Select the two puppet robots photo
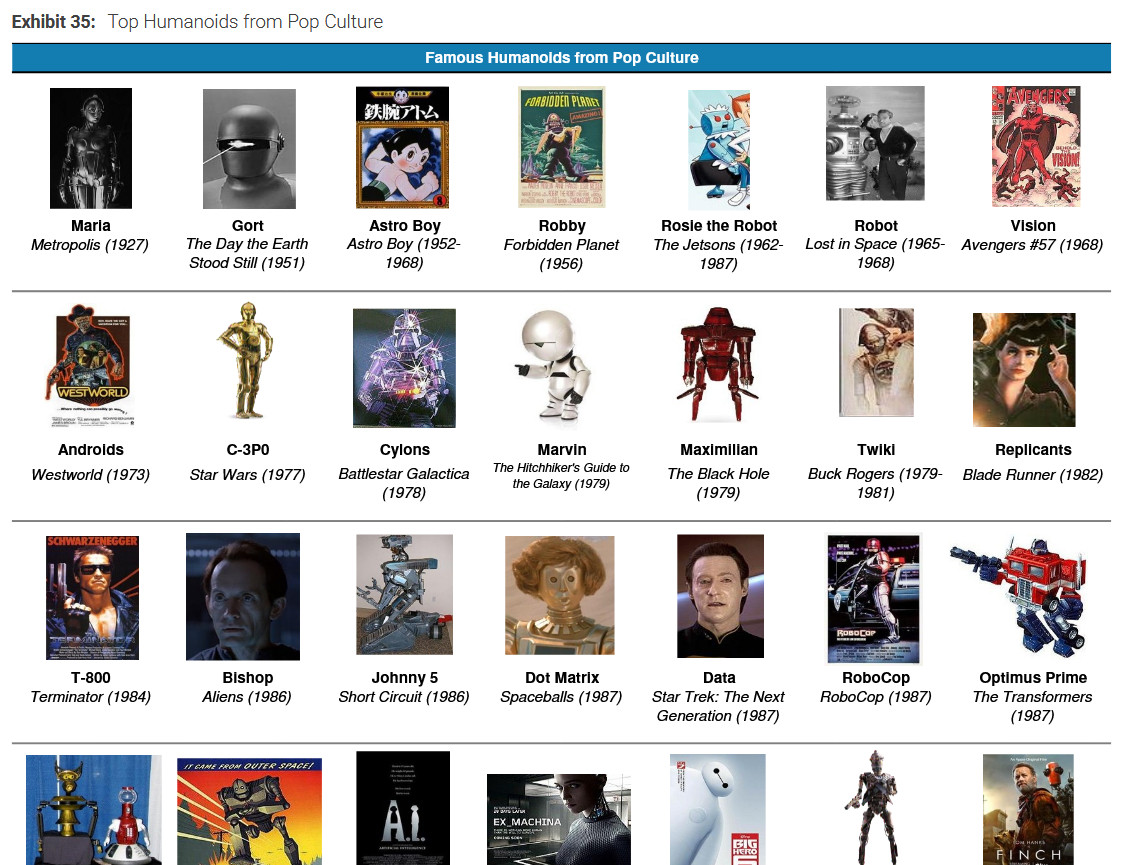 93,810
